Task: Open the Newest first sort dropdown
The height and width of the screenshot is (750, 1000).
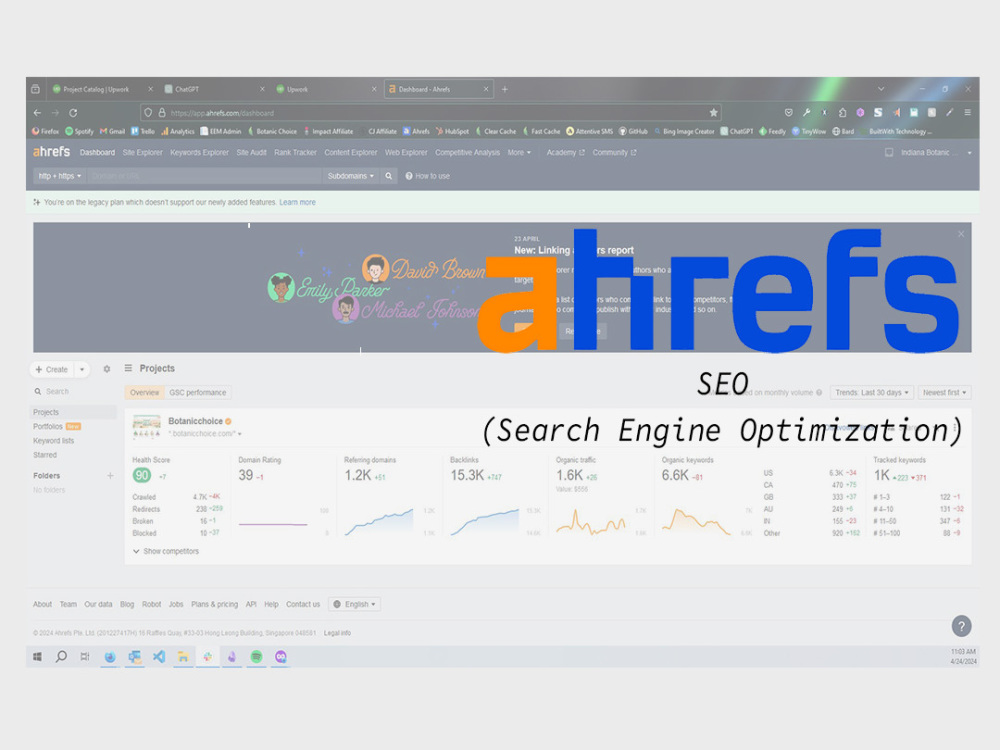Action: pyautogui.click(x=944, y=393)
